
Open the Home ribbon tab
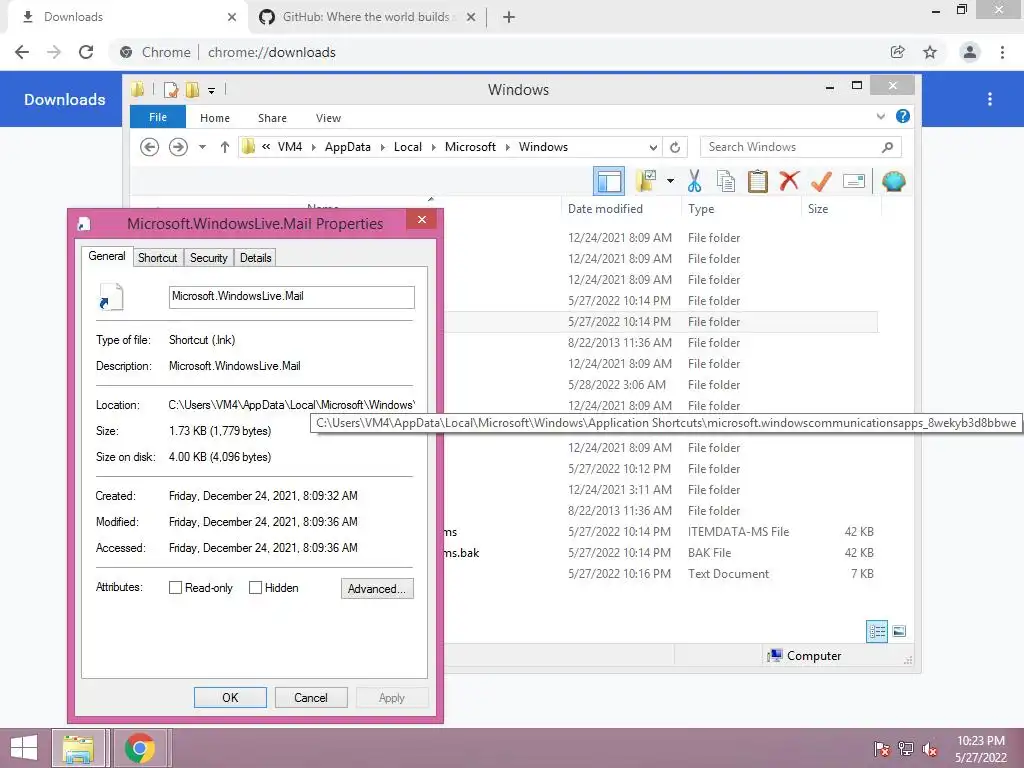[215, 118]
